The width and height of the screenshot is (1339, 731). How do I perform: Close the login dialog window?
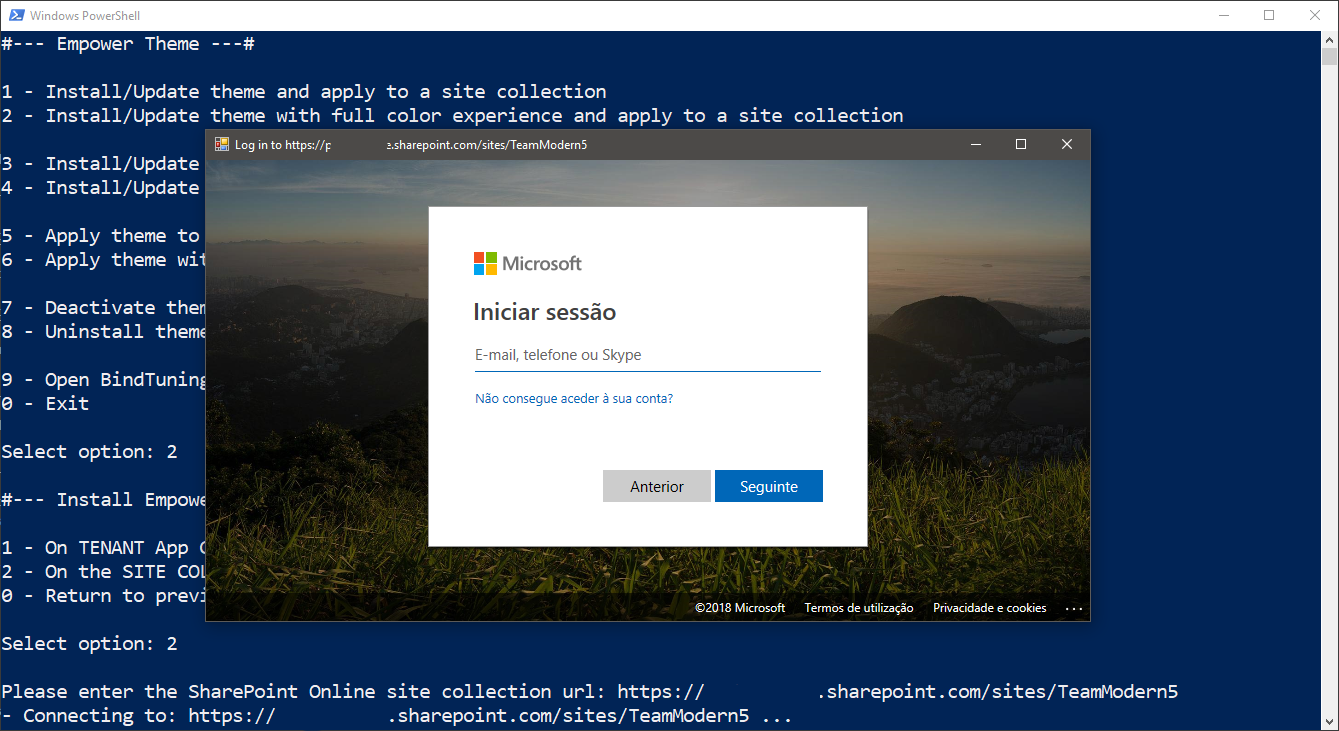(1067, 144)
